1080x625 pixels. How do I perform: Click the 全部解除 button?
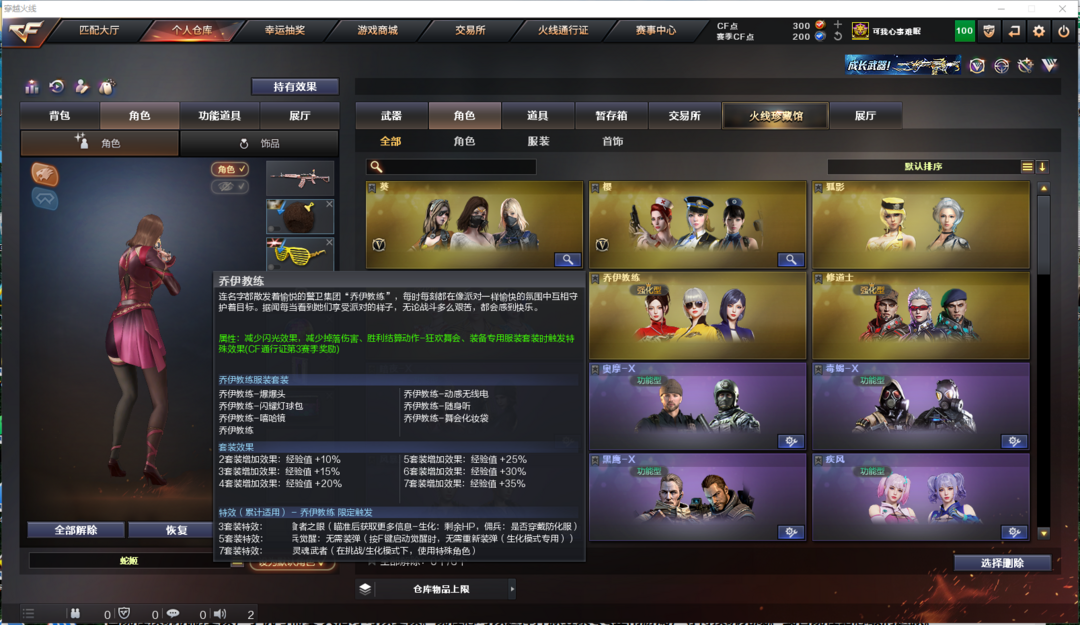point(76,530)
